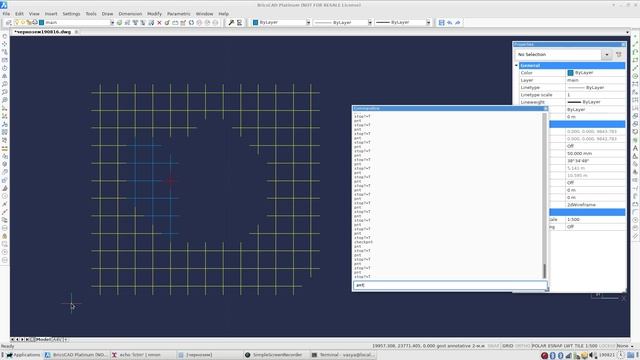
Task: Click the first bluetooth tray icon
Action: pos(553,356)
